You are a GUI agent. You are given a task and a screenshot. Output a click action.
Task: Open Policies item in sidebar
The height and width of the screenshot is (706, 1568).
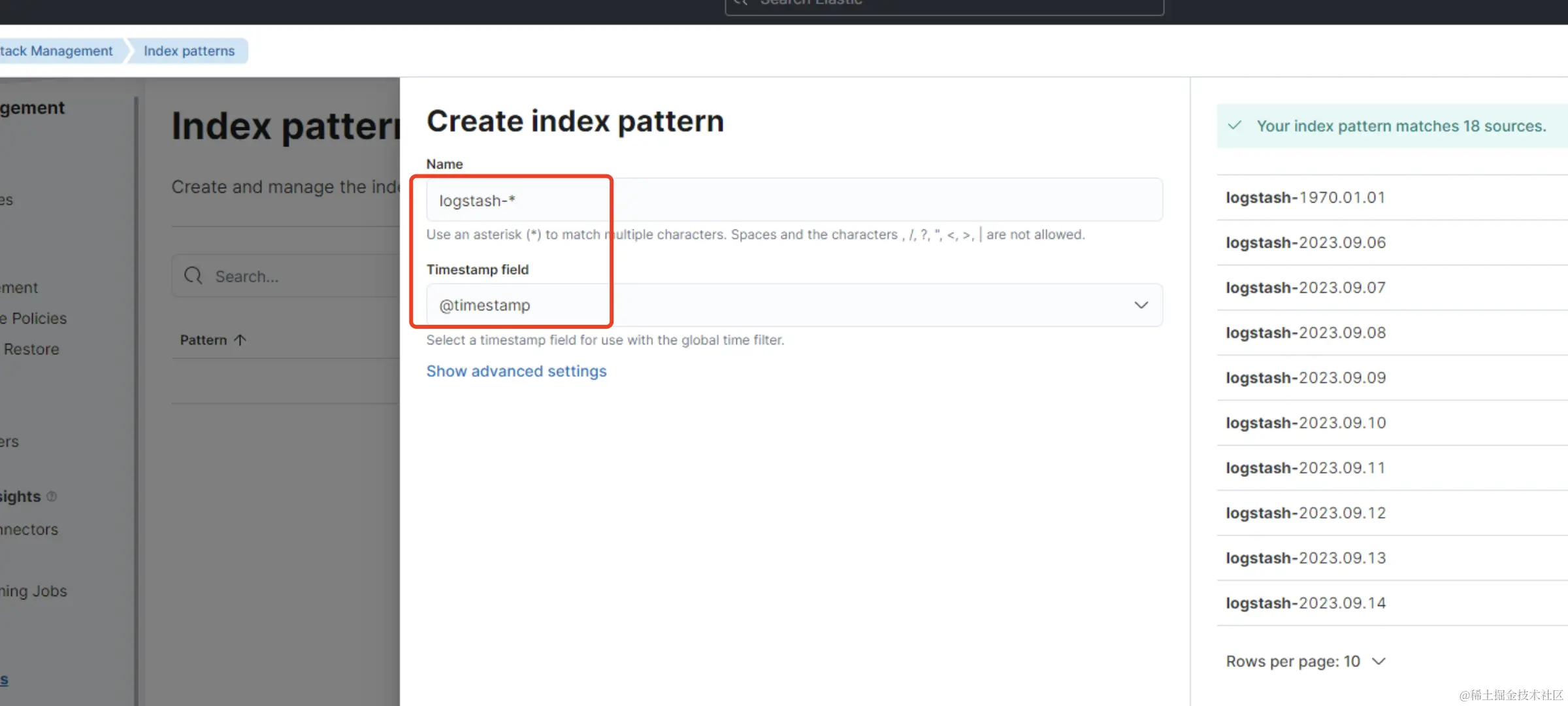point(34,318)
